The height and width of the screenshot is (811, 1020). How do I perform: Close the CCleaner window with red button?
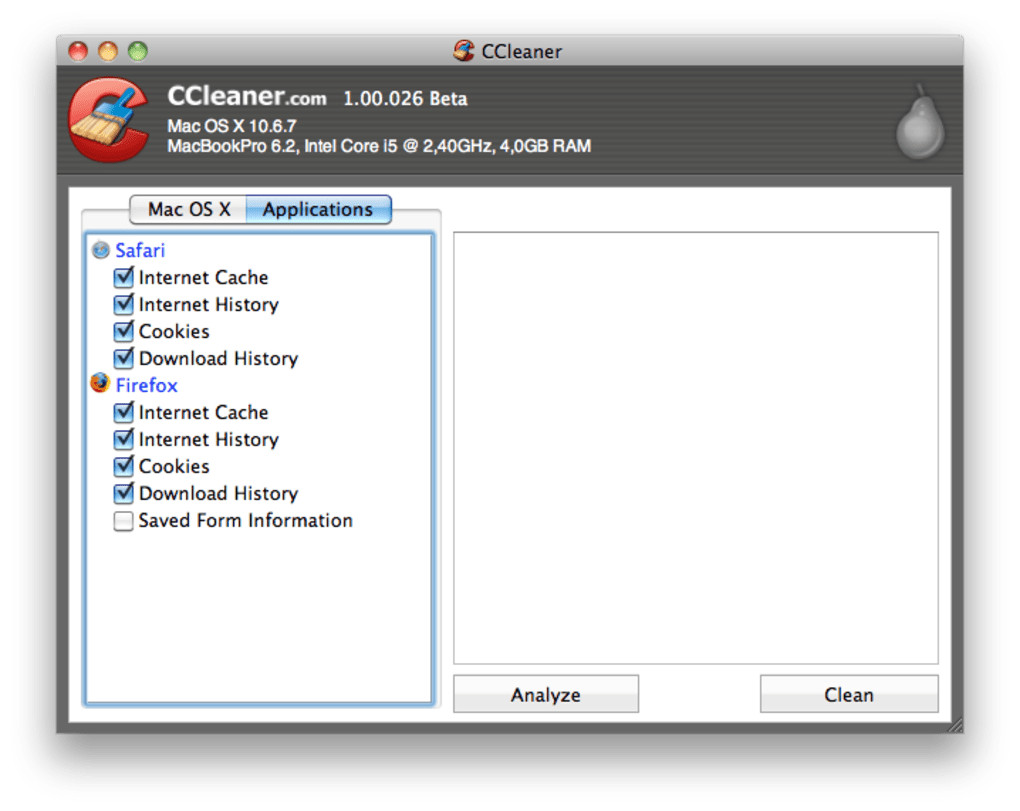pos(78,51)
